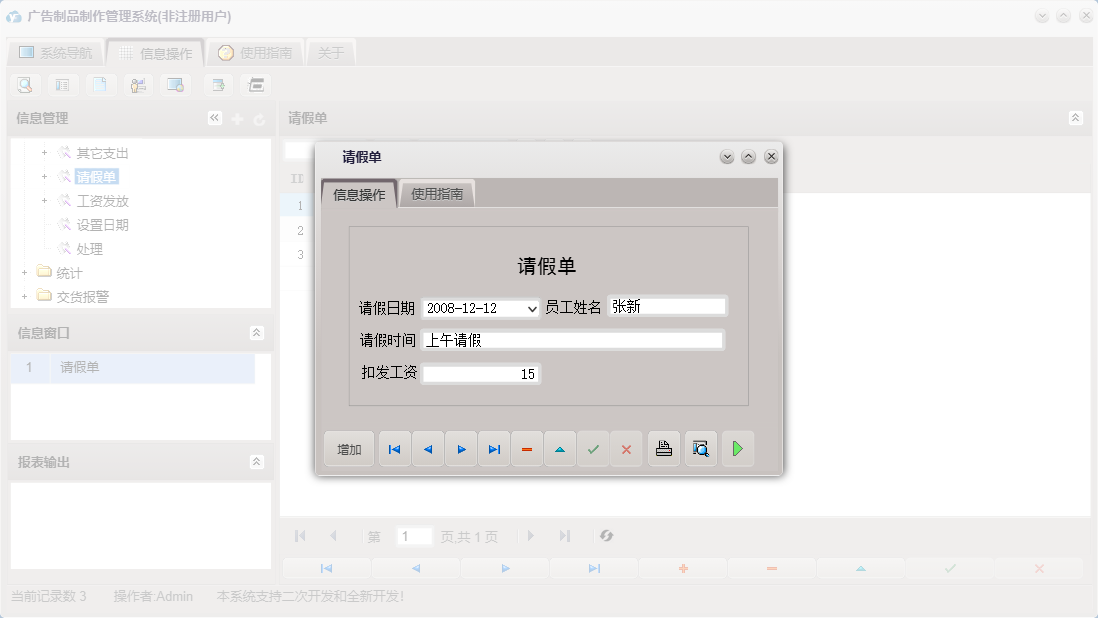Click the green execute arrow in the dialog
Image resolution: width=1098 pixels, height=618 pixels.
pos(738,448)
